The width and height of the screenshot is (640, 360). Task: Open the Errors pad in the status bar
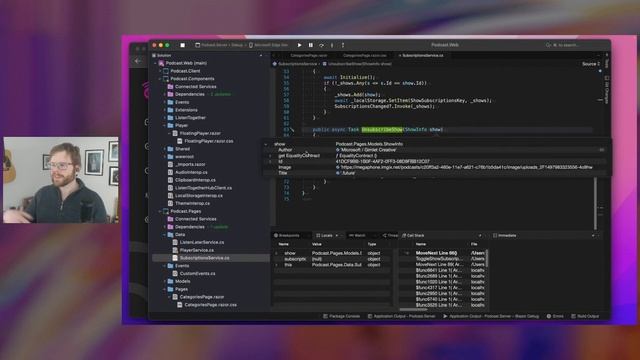(555, 316)
